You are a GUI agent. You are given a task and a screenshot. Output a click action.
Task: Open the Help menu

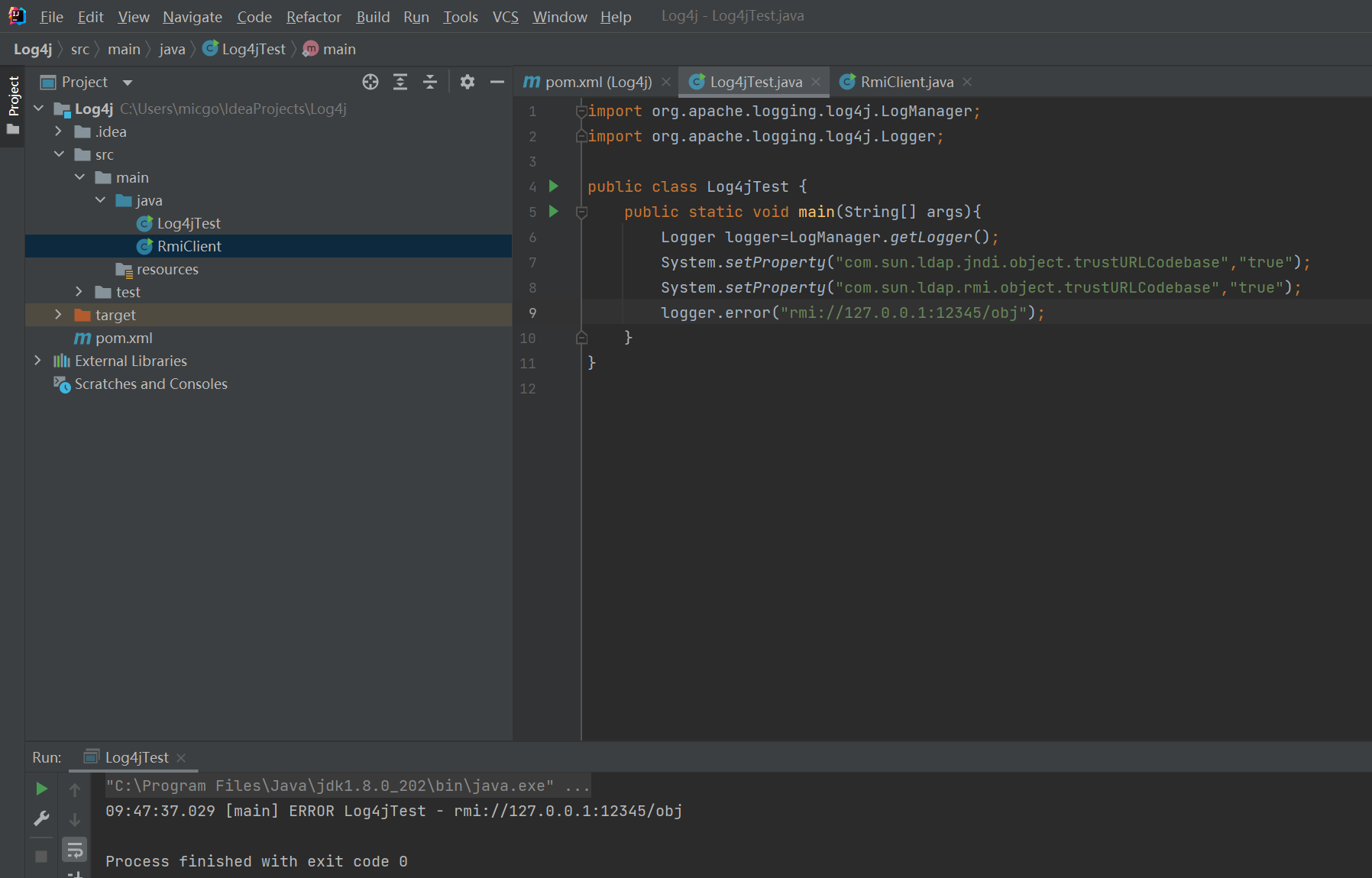click(x=616, y=17)
